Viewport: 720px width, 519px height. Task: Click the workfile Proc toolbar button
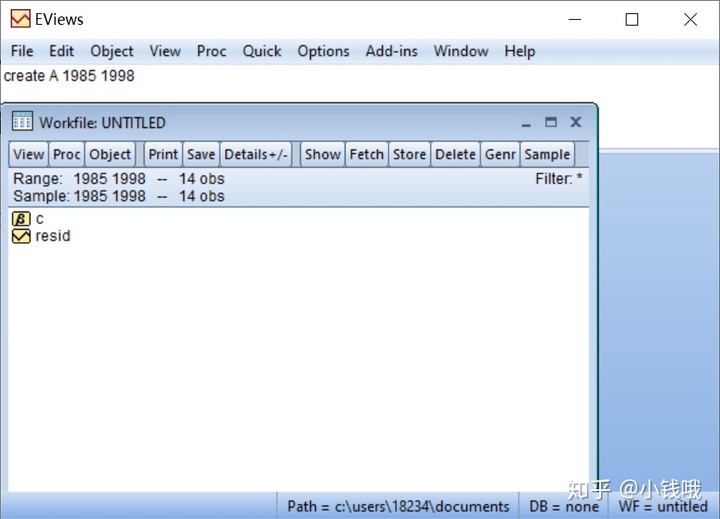[x=67, y=154]
